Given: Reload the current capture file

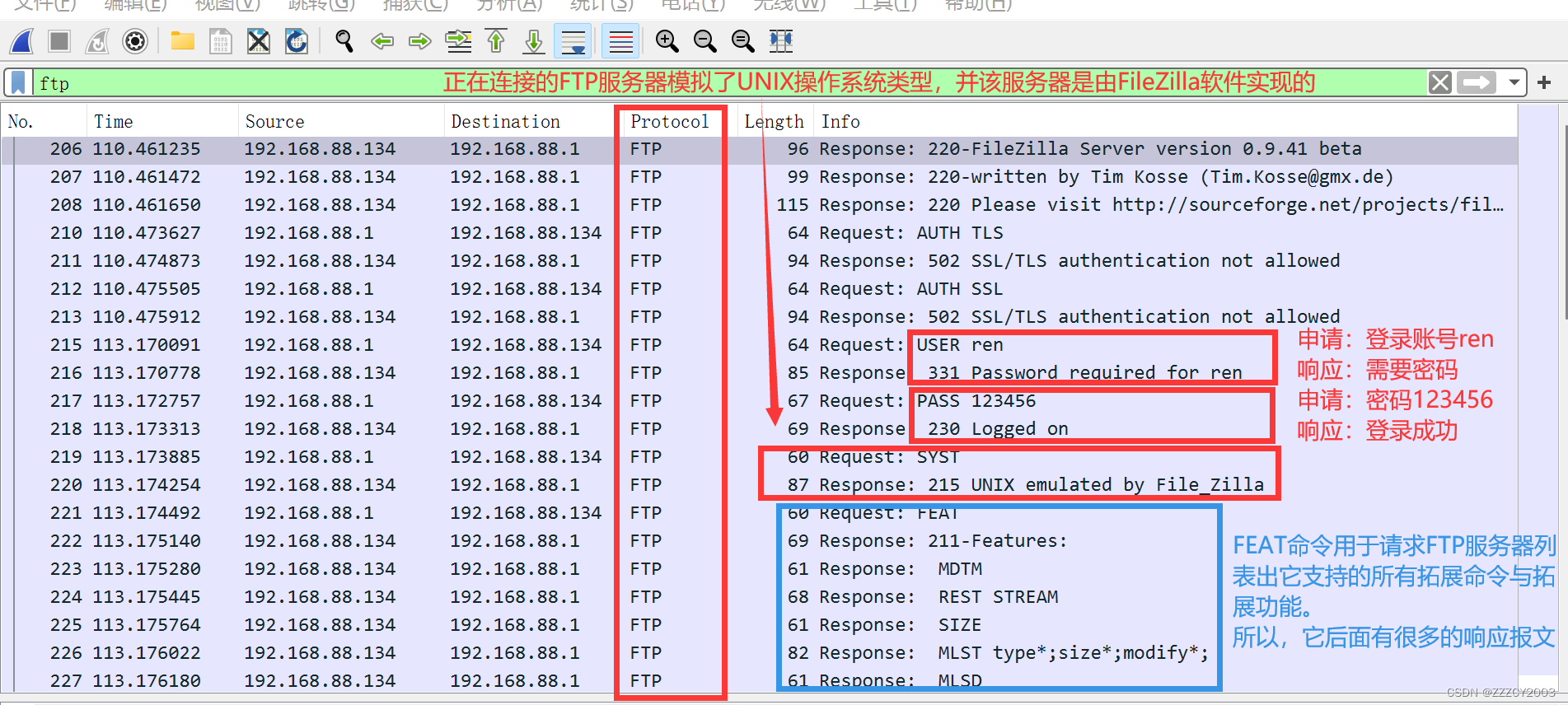Looking at the screenshot, I should pyautogui.click(x=297, y=41).
